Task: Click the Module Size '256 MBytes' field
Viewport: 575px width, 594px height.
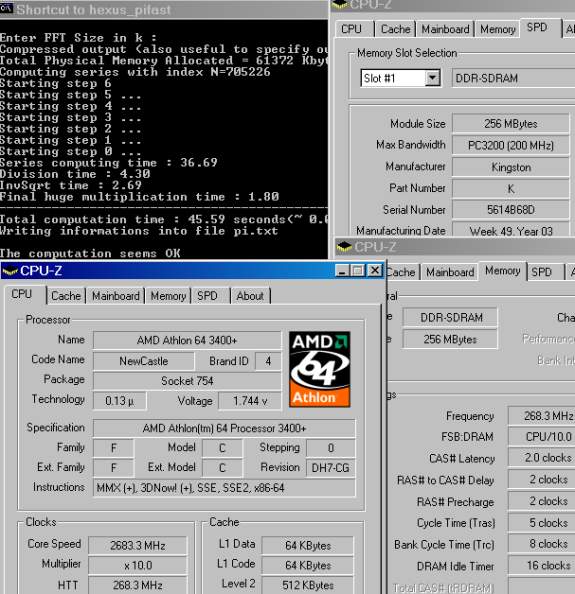Action: pos(511,124)
